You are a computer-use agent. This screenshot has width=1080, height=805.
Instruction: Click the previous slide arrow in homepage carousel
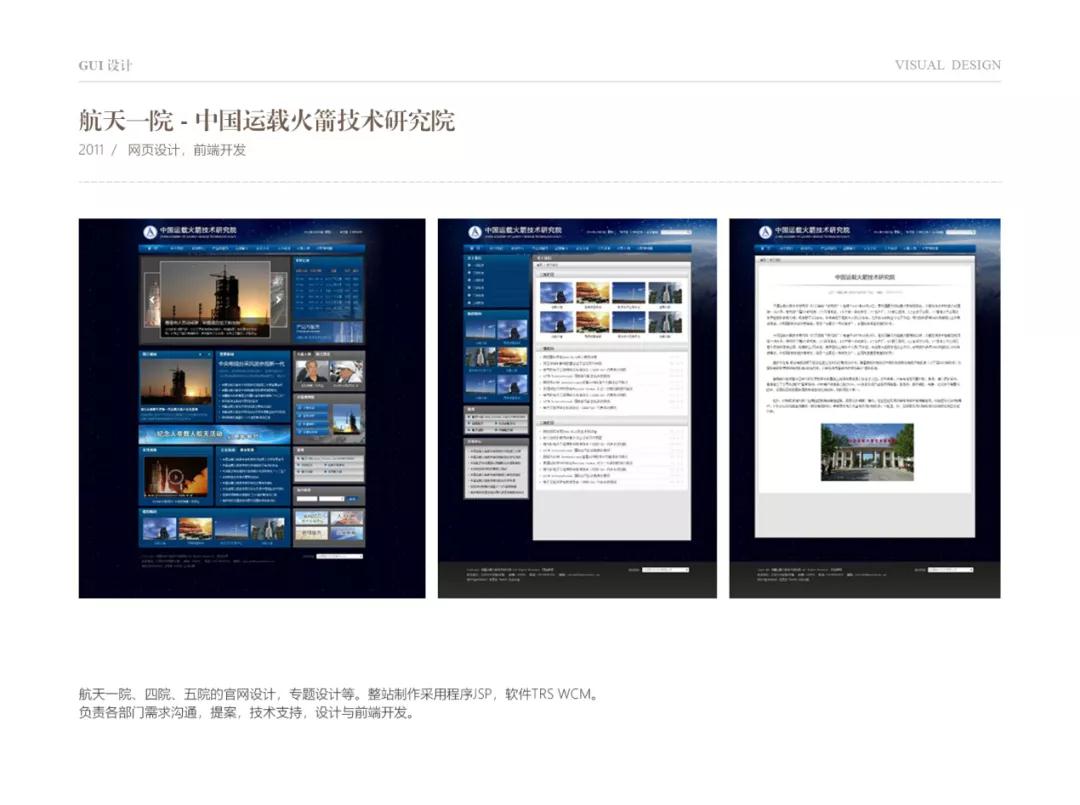(x=152, y=300)
